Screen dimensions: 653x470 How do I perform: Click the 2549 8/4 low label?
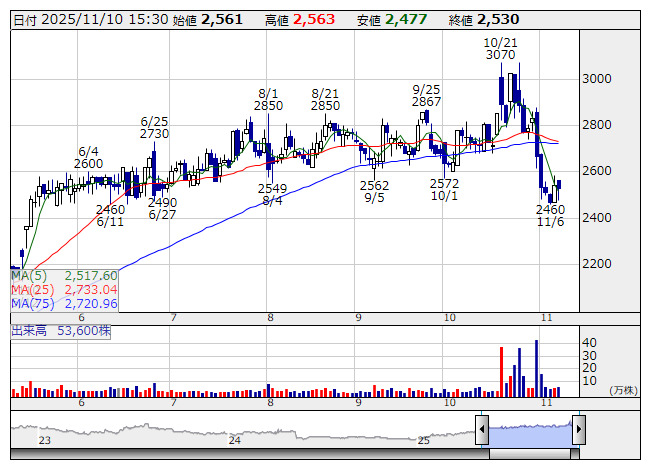click(272, 195)
